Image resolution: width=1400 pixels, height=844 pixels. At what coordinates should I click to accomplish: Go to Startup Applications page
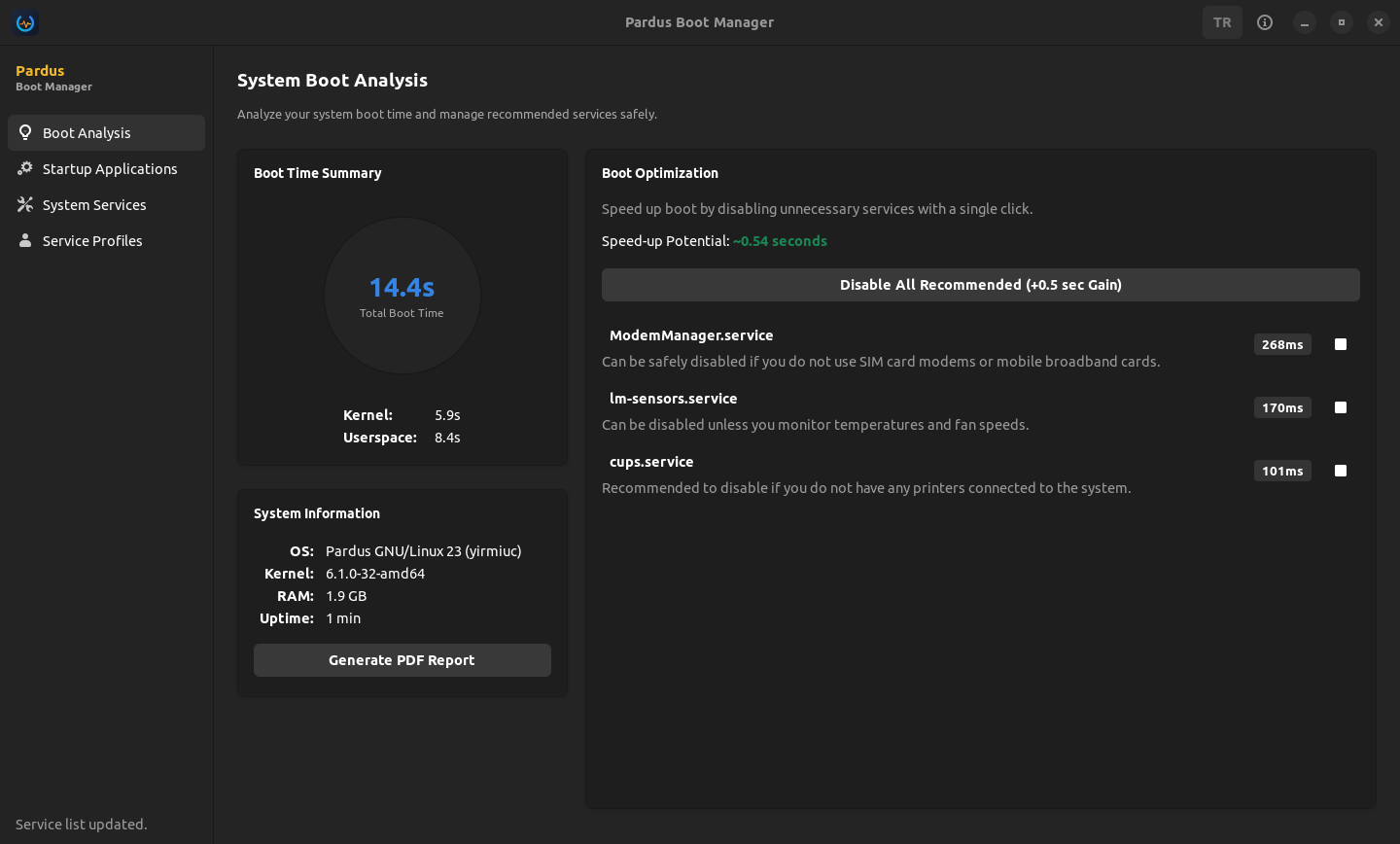click(106, 168)
